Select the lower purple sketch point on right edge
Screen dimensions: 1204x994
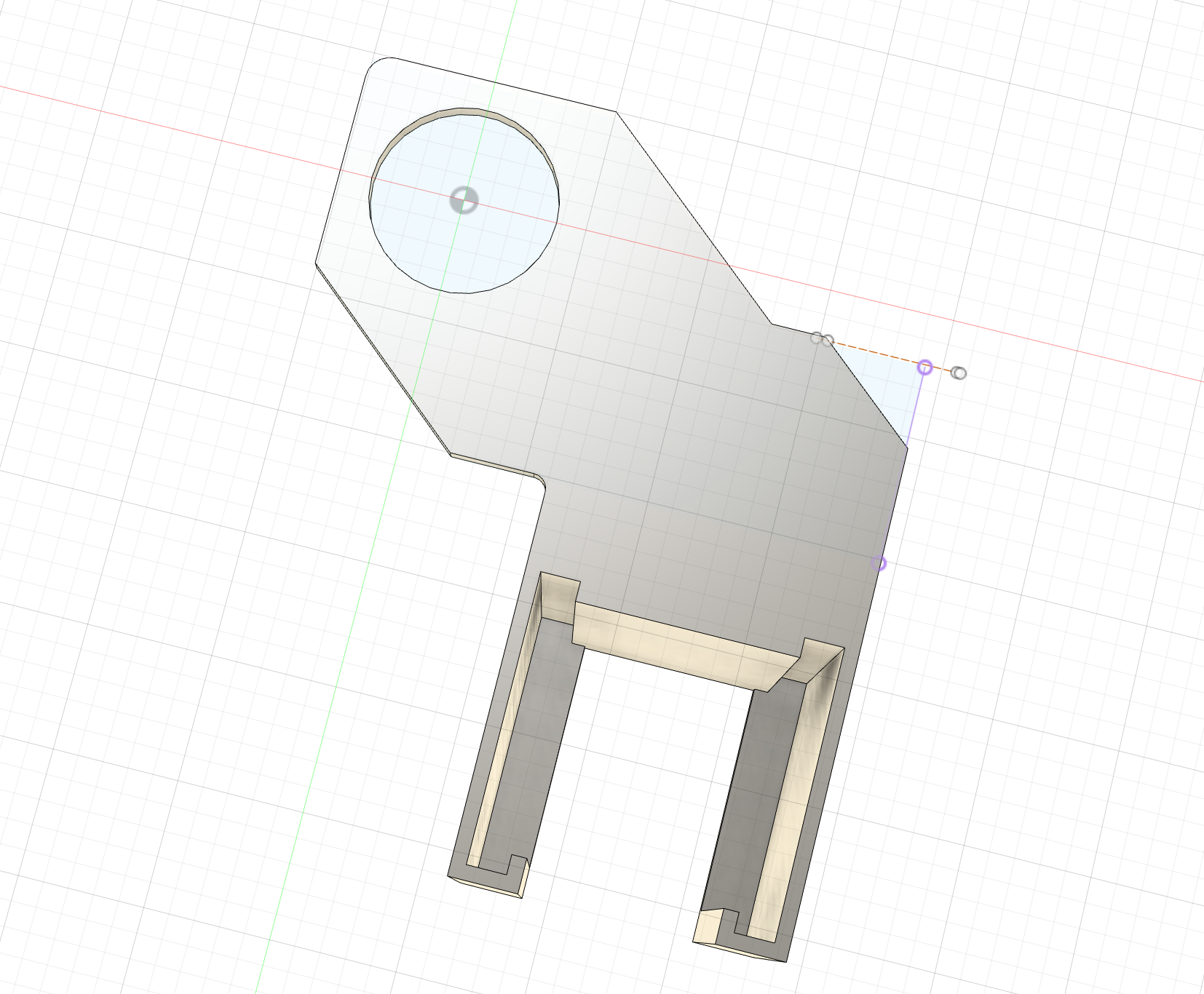(x=879, y=564)
